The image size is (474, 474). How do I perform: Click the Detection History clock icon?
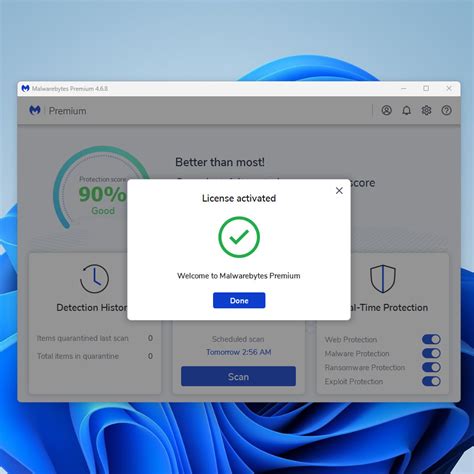[94, 279]
